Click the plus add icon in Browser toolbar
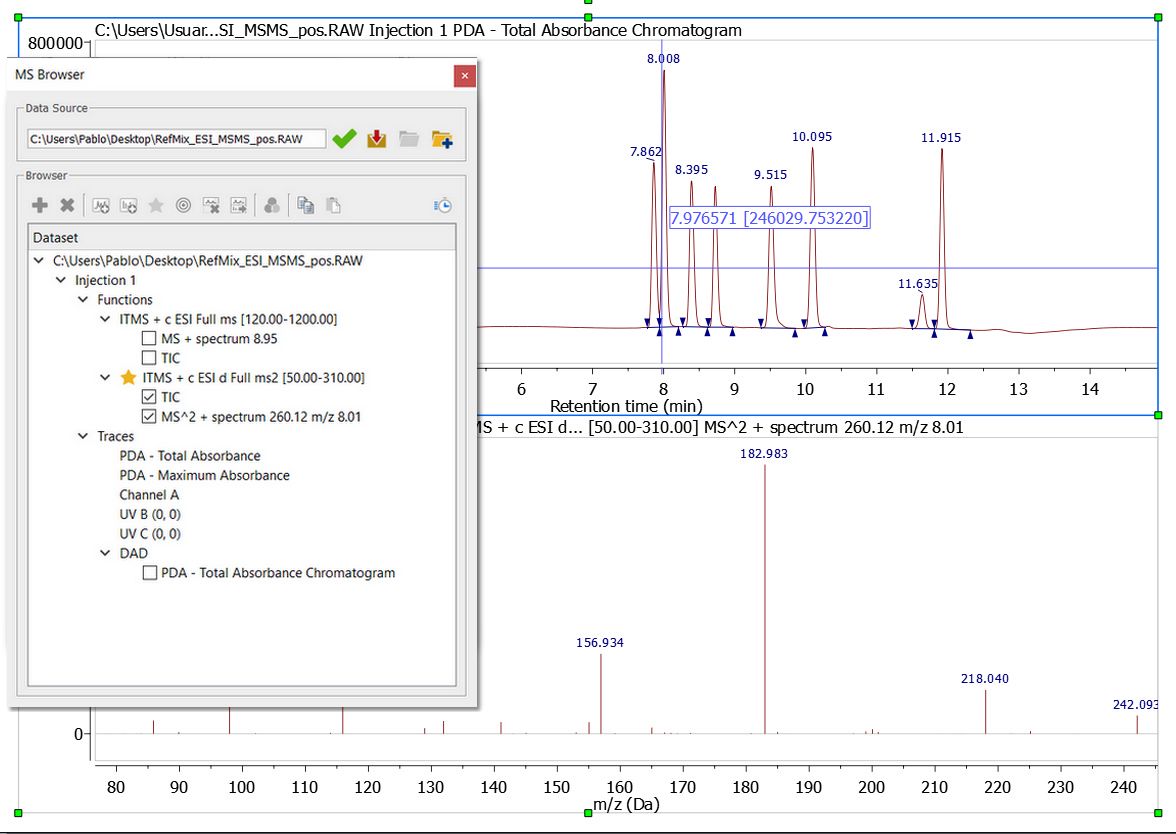 click(x=40, y=205)
